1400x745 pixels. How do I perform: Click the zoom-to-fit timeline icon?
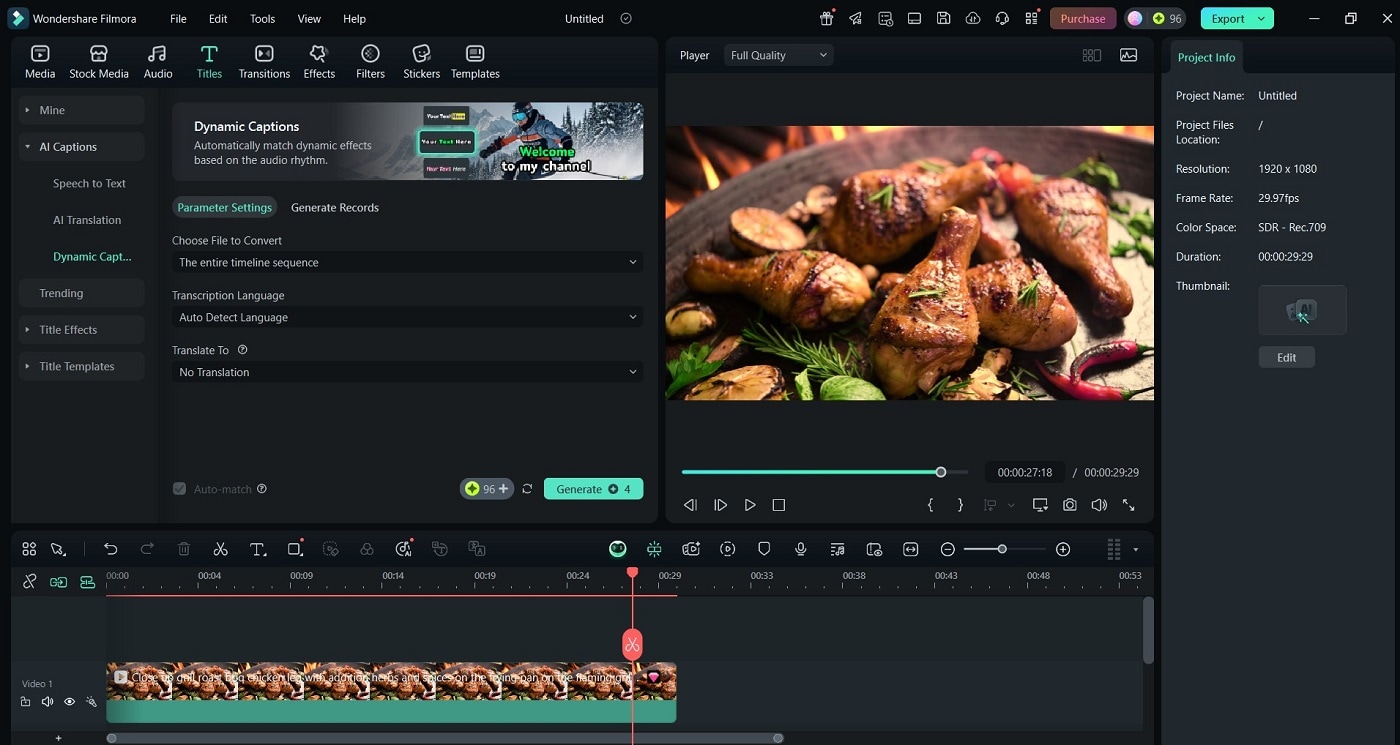coord(910,549)
